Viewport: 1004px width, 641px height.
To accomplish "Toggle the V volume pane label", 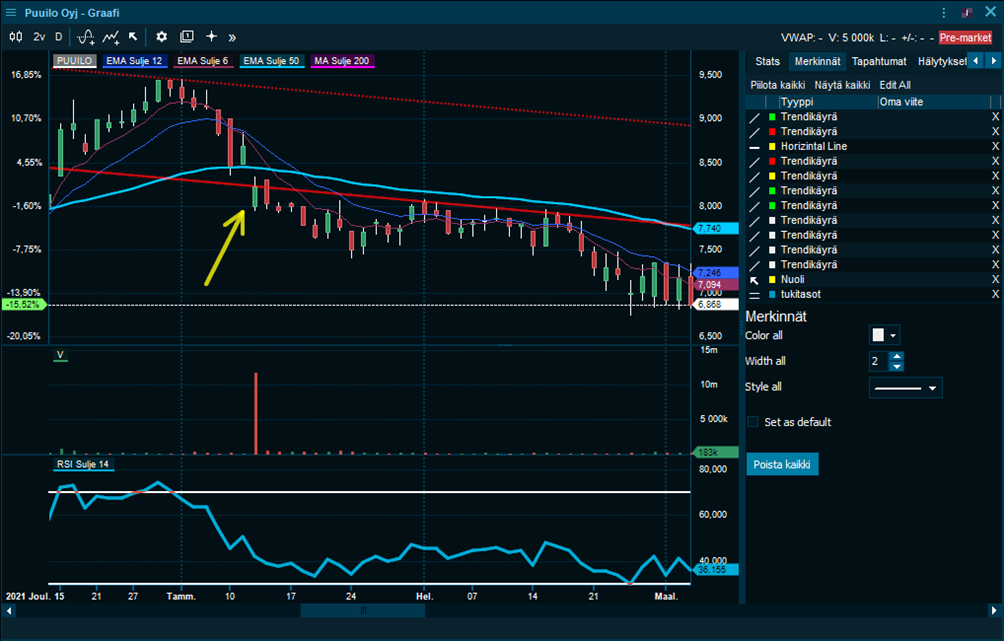I will point(60,355).
